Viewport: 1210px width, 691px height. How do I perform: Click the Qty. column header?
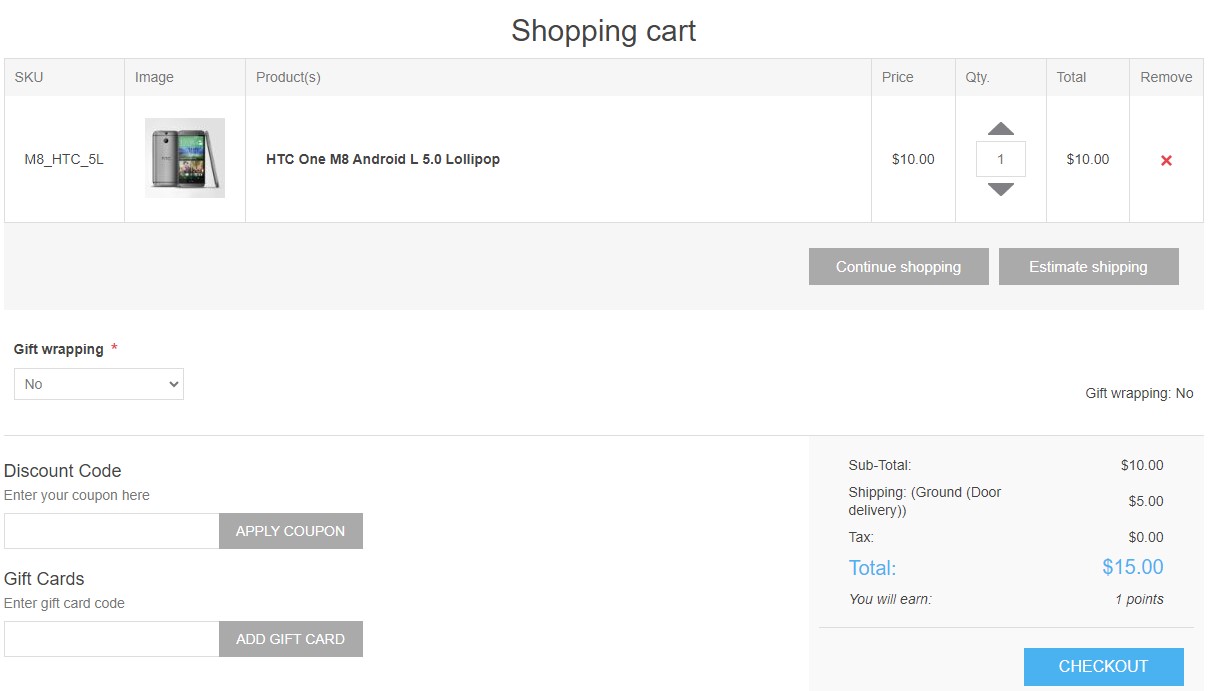(x=977, y=77)
